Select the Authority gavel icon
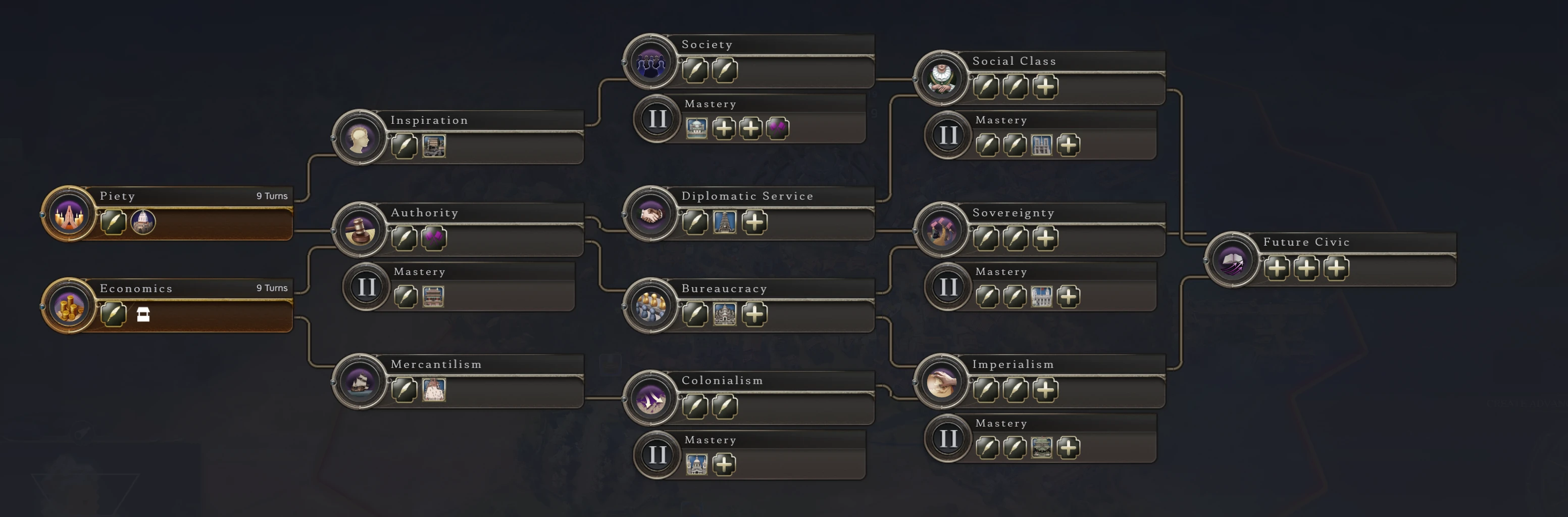The height and width of the screenshot is (517, 1568). (360, 231)
